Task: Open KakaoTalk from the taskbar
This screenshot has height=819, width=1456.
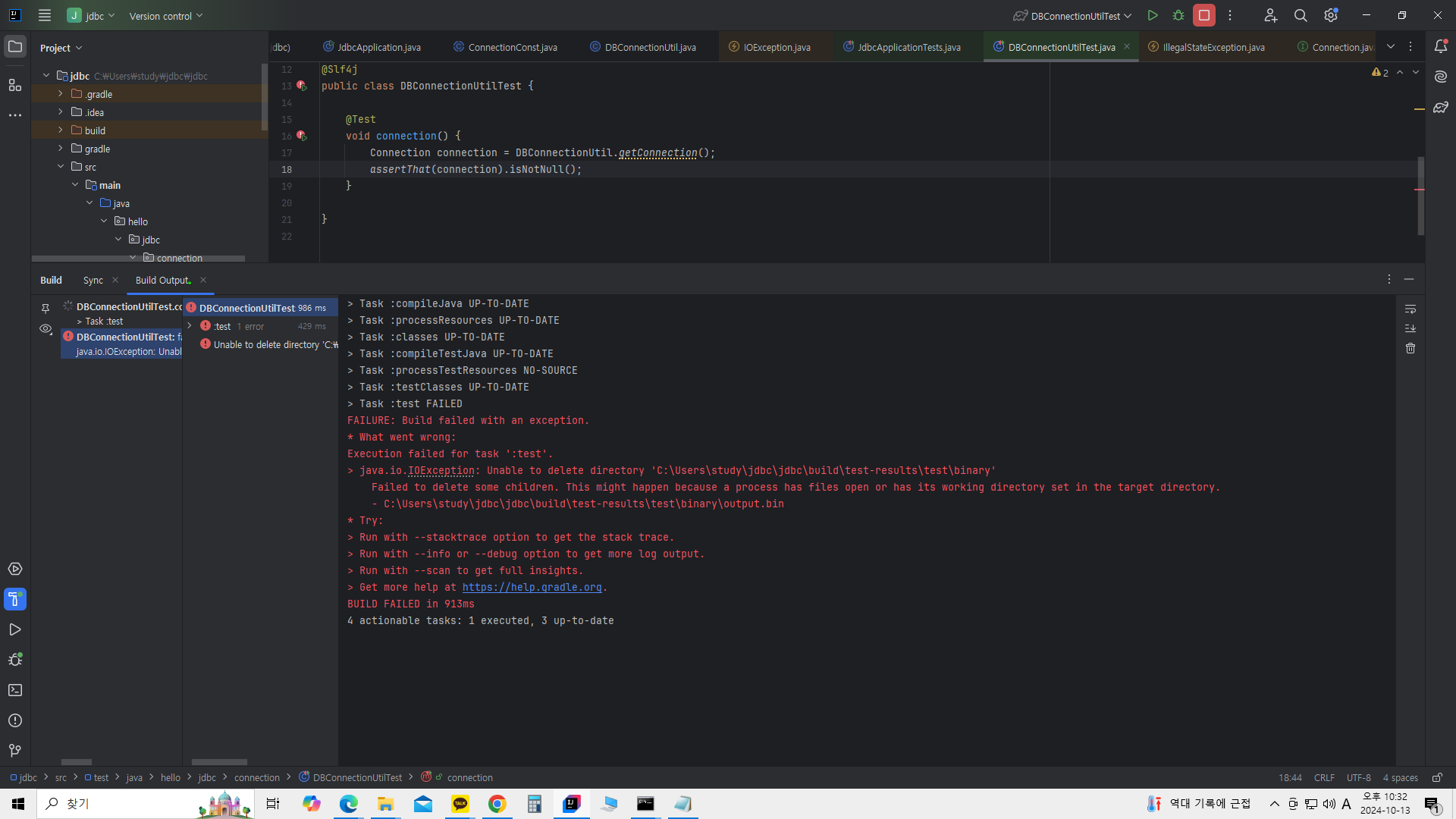Action: (460, 804)
